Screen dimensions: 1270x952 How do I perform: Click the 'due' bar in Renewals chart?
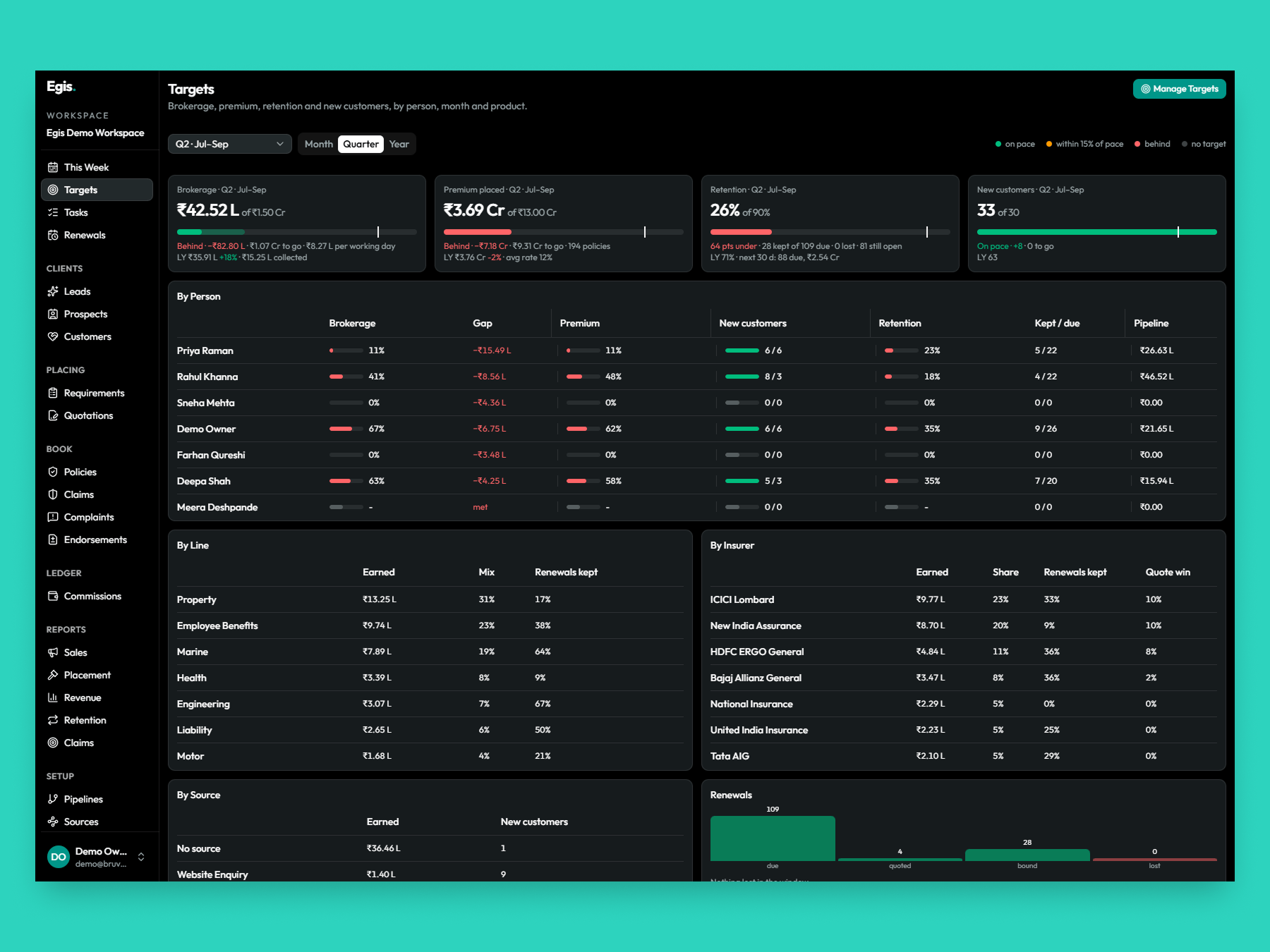tap(773, 838)
